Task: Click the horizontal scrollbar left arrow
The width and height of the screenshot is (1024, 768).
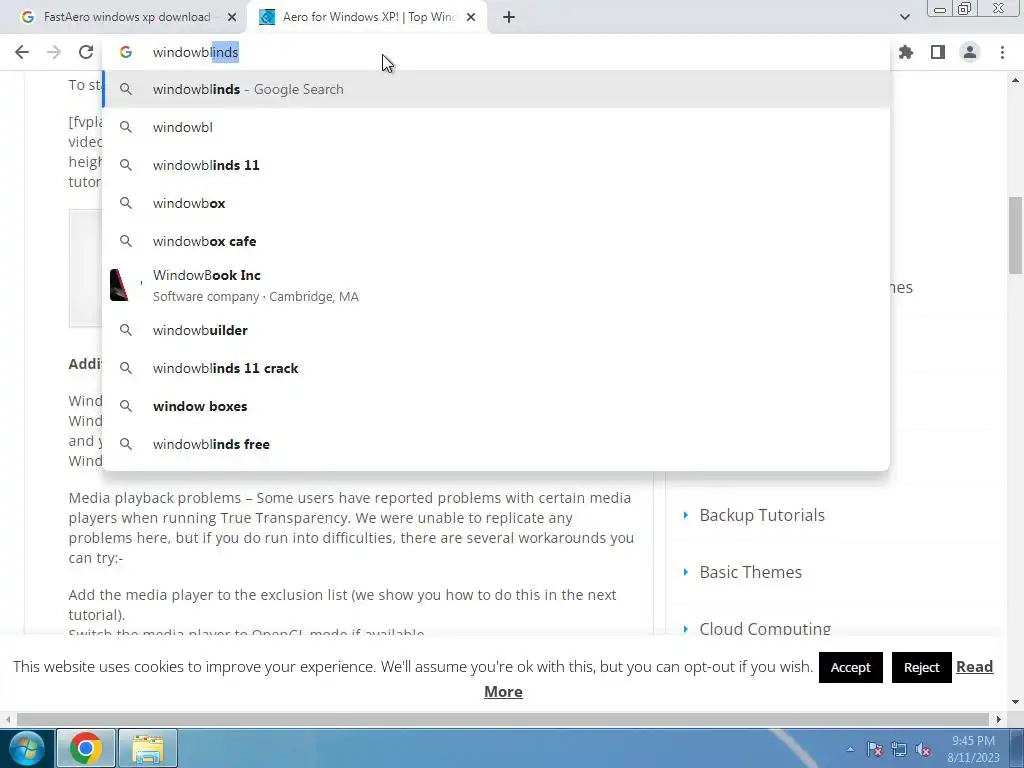Action: 7,720
